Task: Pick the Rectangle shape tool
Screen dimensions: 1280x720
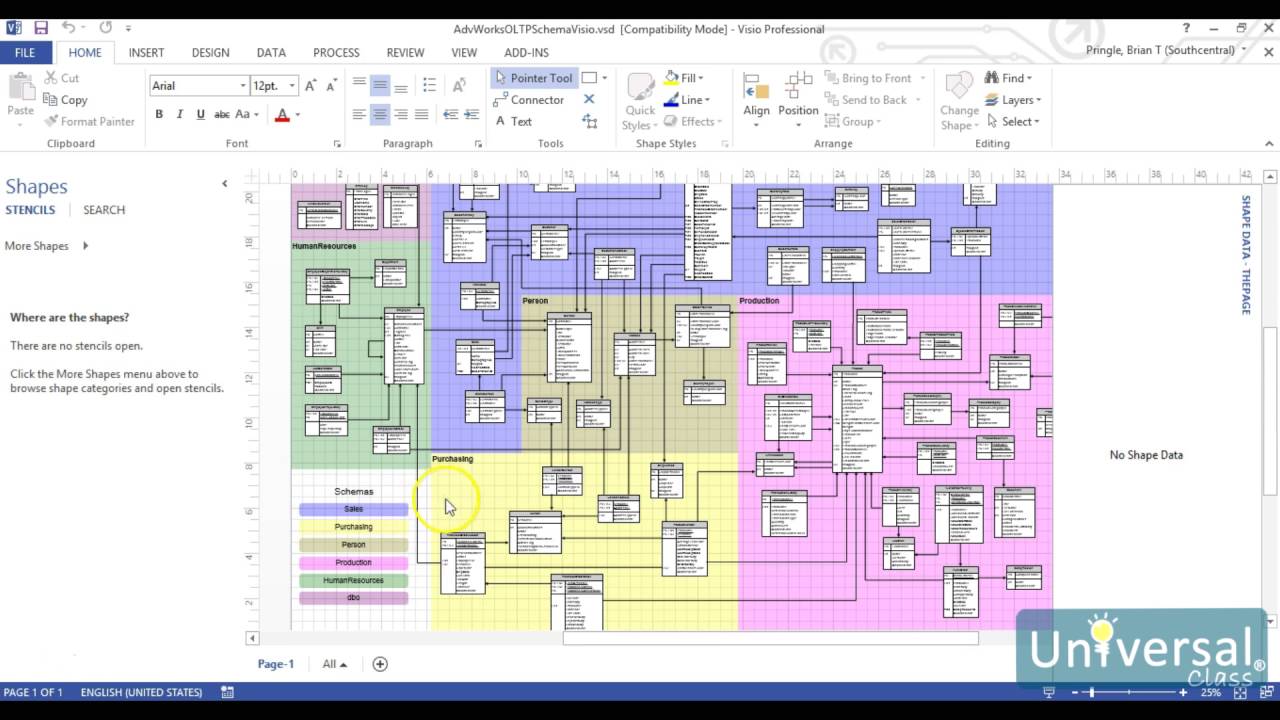Action: (589, 78)
